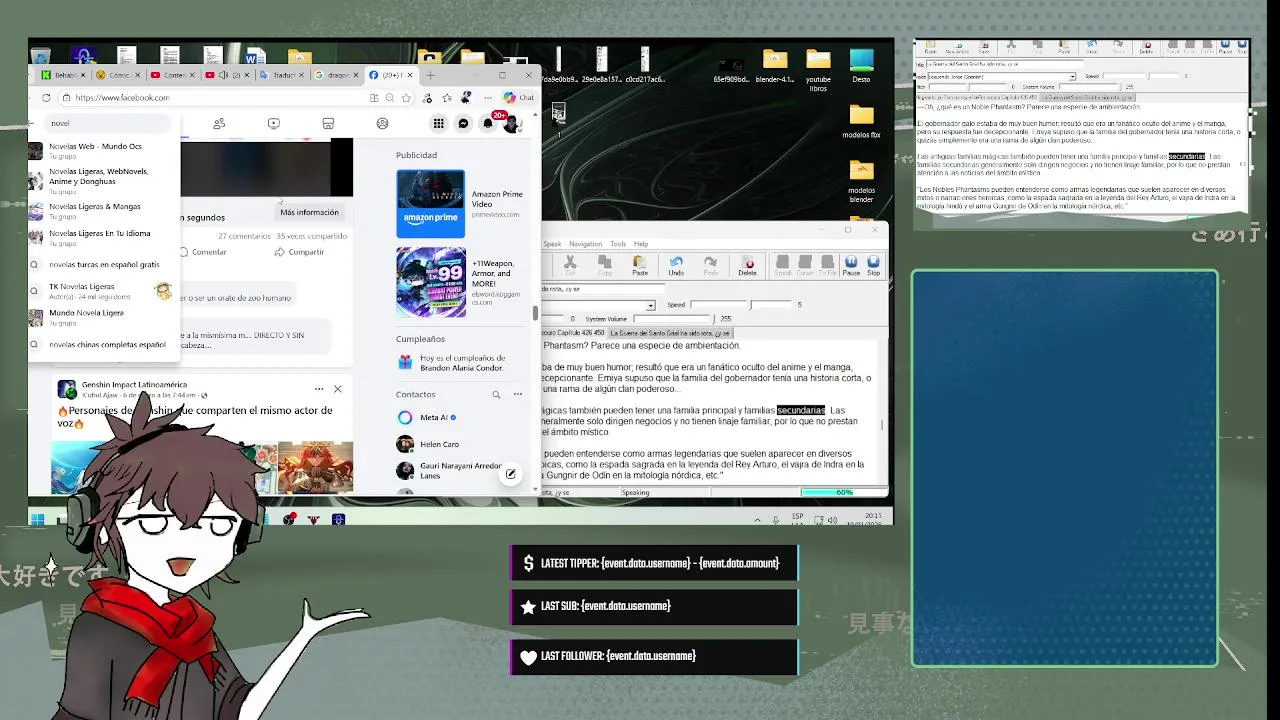Viewport: 1280px width, 720px height.
Task: Click the Delete icon in the reader toolbar
Action: [x=747, y=265]
